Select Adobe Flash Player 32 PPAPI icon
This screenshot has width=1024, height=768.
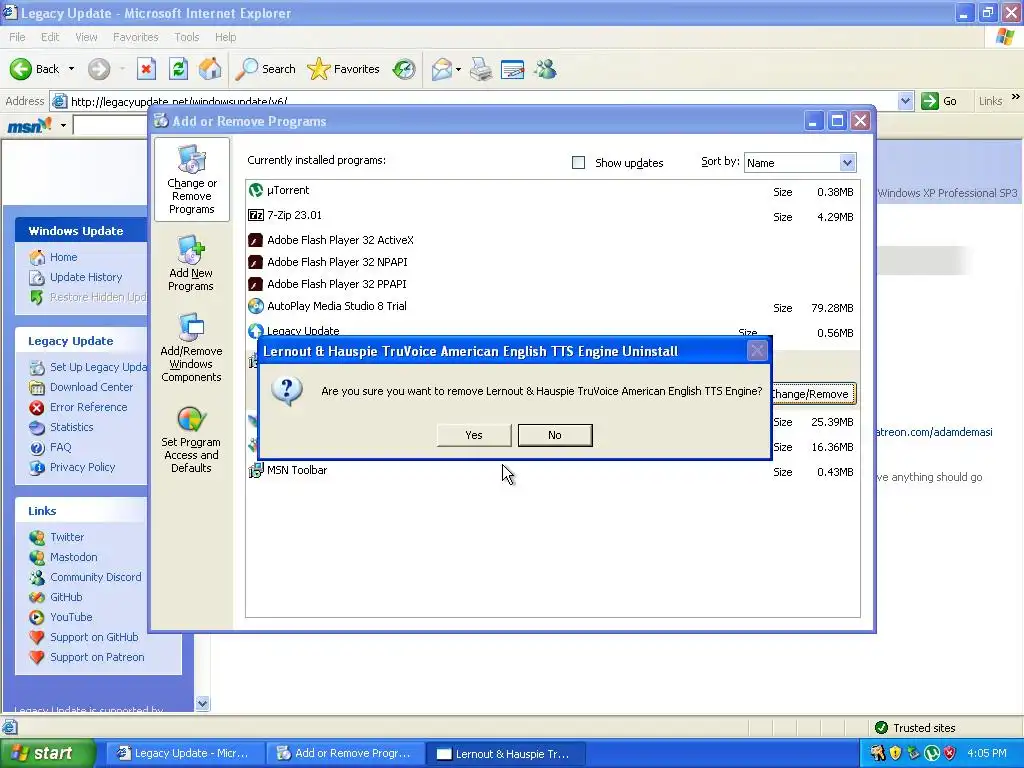tap(255, 284)
